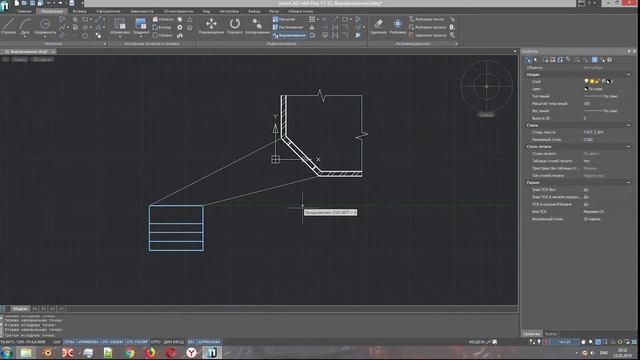Toggle ДИН-ВВОД dynamic input in status bar

pyautogui.click(x=174, y=342)
